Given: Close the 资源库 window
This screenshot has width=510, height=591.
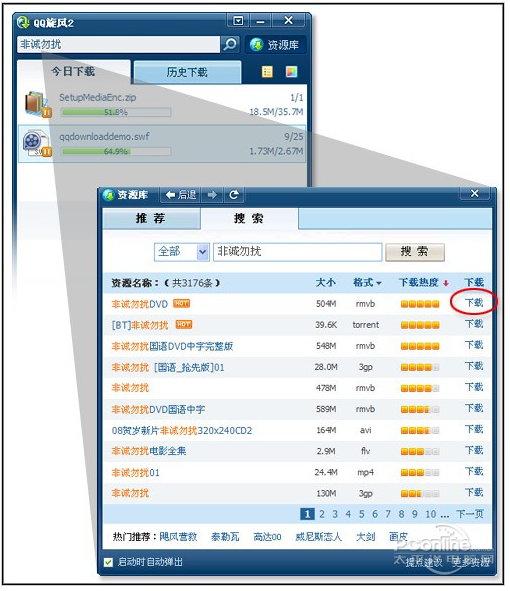Looking at the screenshot, I should [x=475, y=194].
